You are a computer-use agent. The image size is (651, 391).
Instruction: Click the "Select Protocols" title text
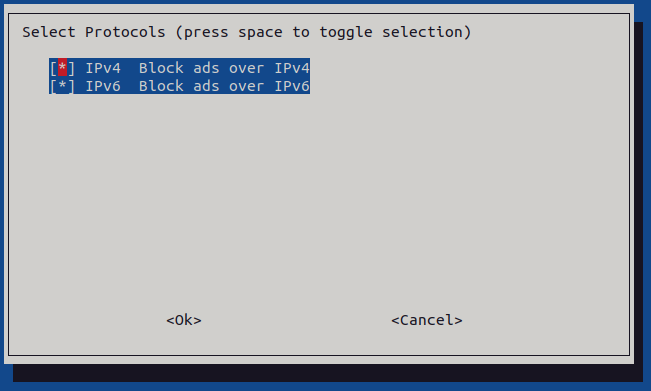[94, 32]
